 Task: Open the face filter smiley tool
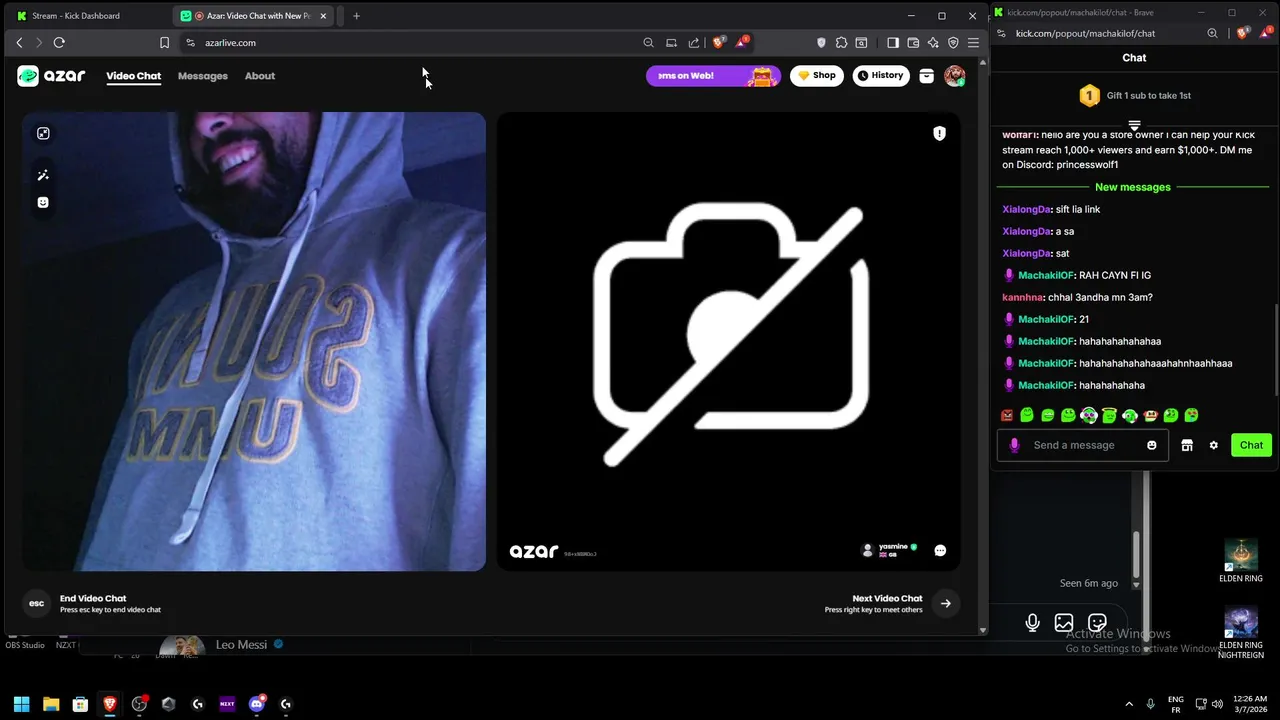coord(43,202)
